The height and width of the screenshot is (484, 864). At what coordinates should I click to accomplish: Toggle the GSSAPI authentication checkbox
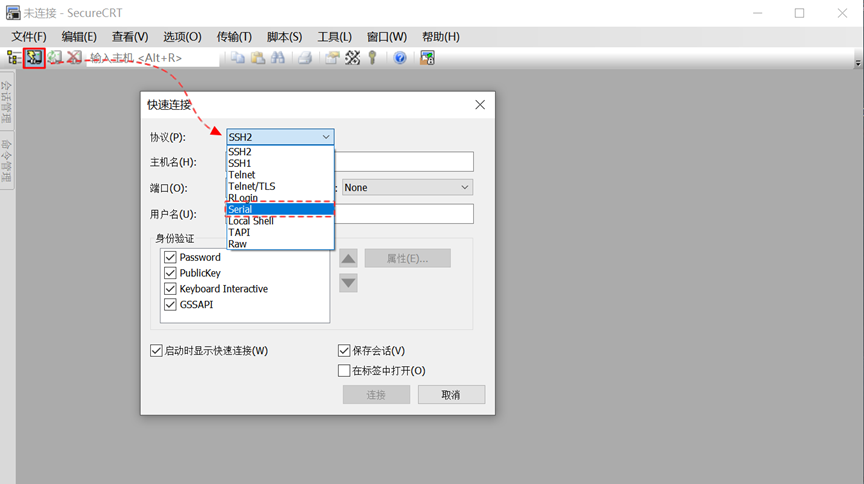[x=170, y=304]
